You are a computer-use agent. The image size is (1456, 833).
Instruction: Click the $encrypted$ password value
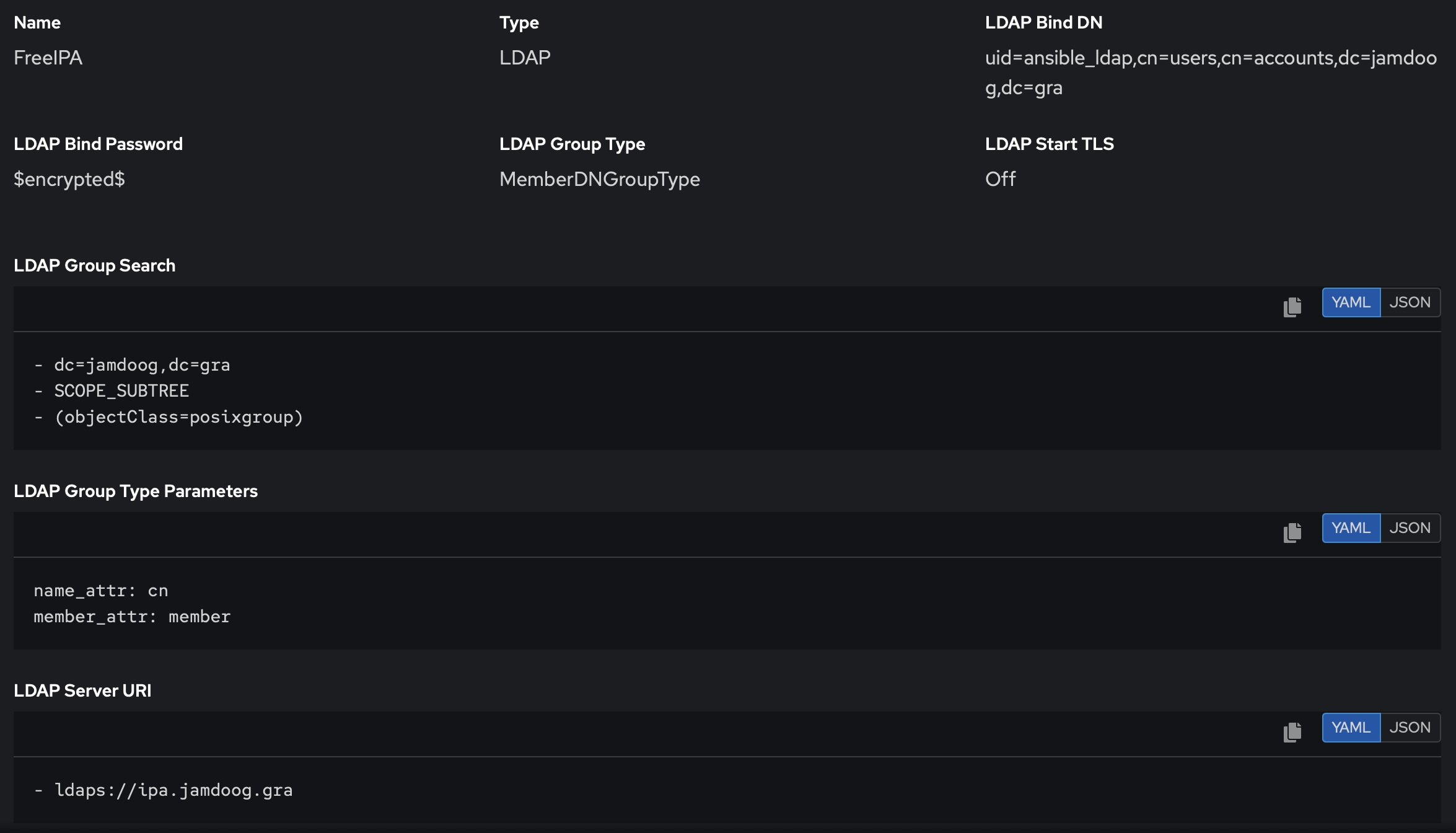pos(70,179)
